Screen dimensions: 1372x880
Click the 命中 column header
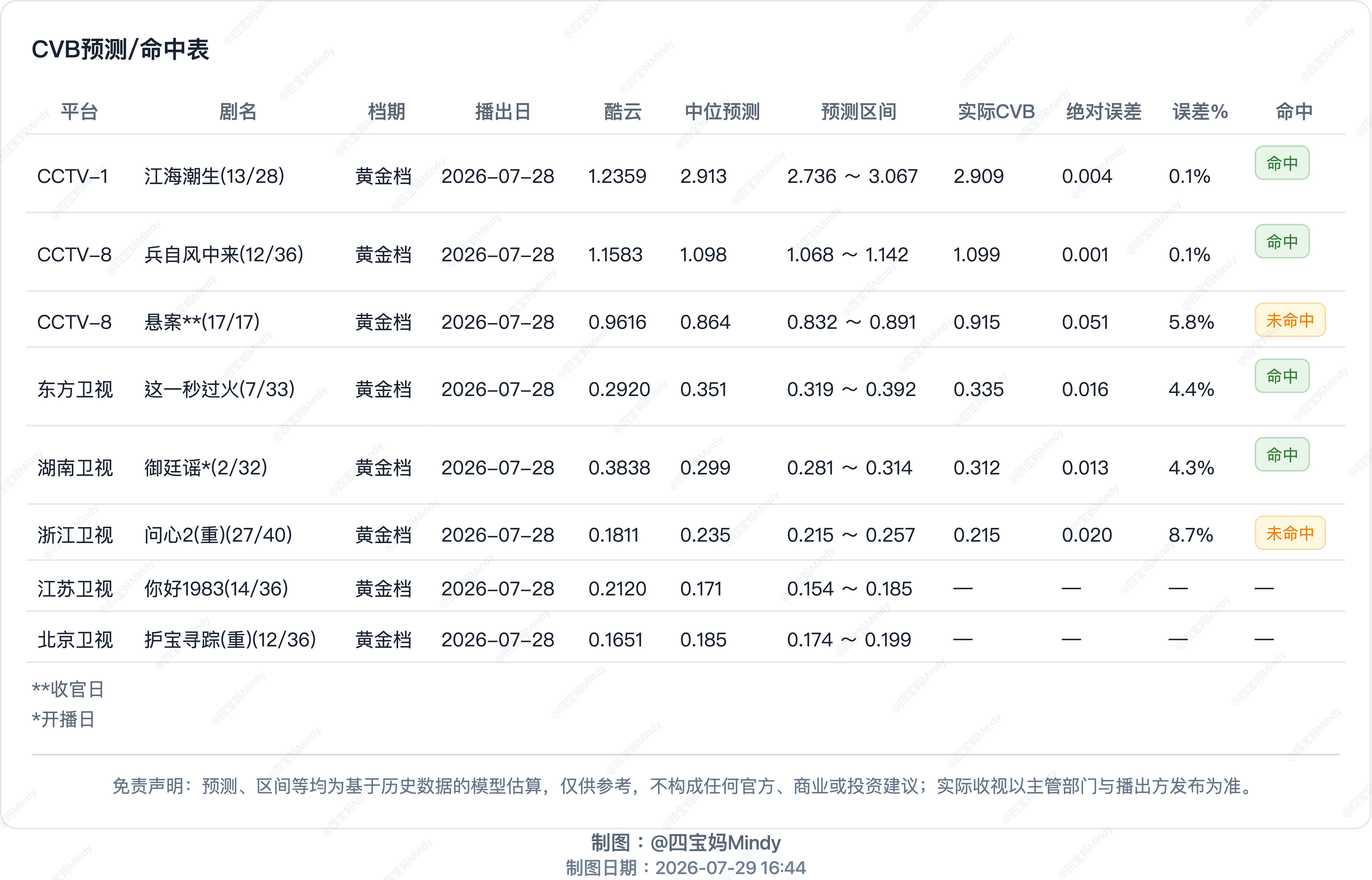point(1294,111)
